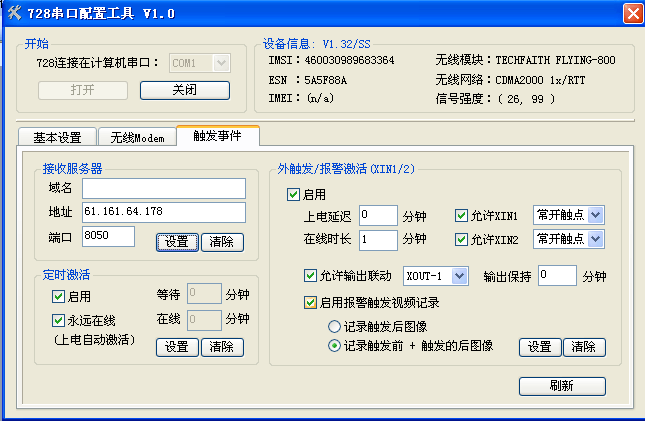Click the 端口 field showing 8050
Screen dimensions: 645x421
(x=108, y=236)
